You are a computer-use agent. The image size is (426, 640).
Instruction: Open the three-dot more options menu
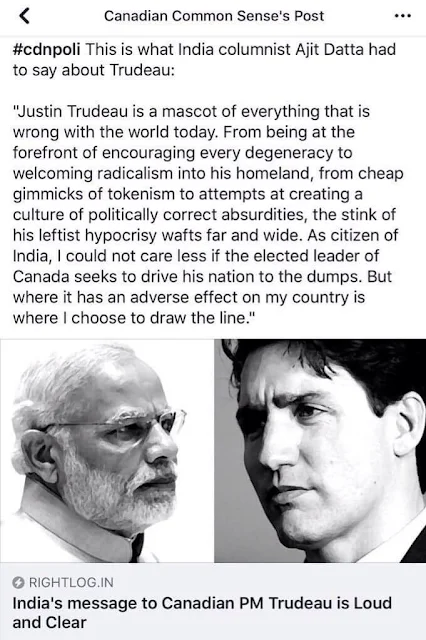tap(403, 16)
